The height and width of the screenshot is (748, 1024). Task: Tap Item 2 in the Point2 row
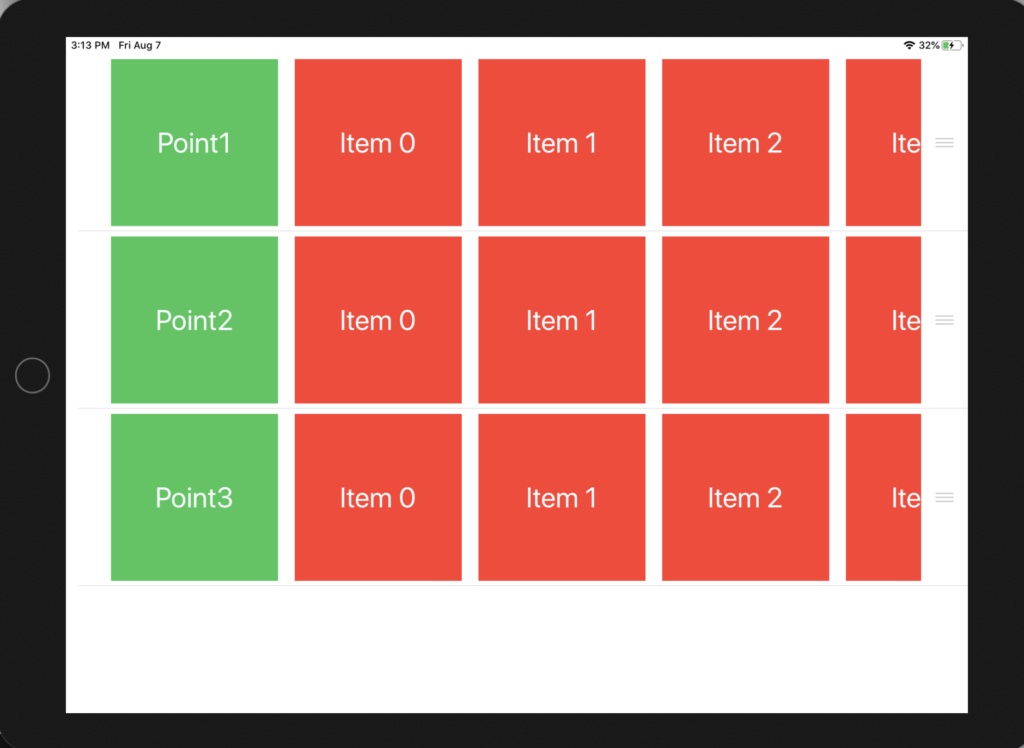click(746, 320)
